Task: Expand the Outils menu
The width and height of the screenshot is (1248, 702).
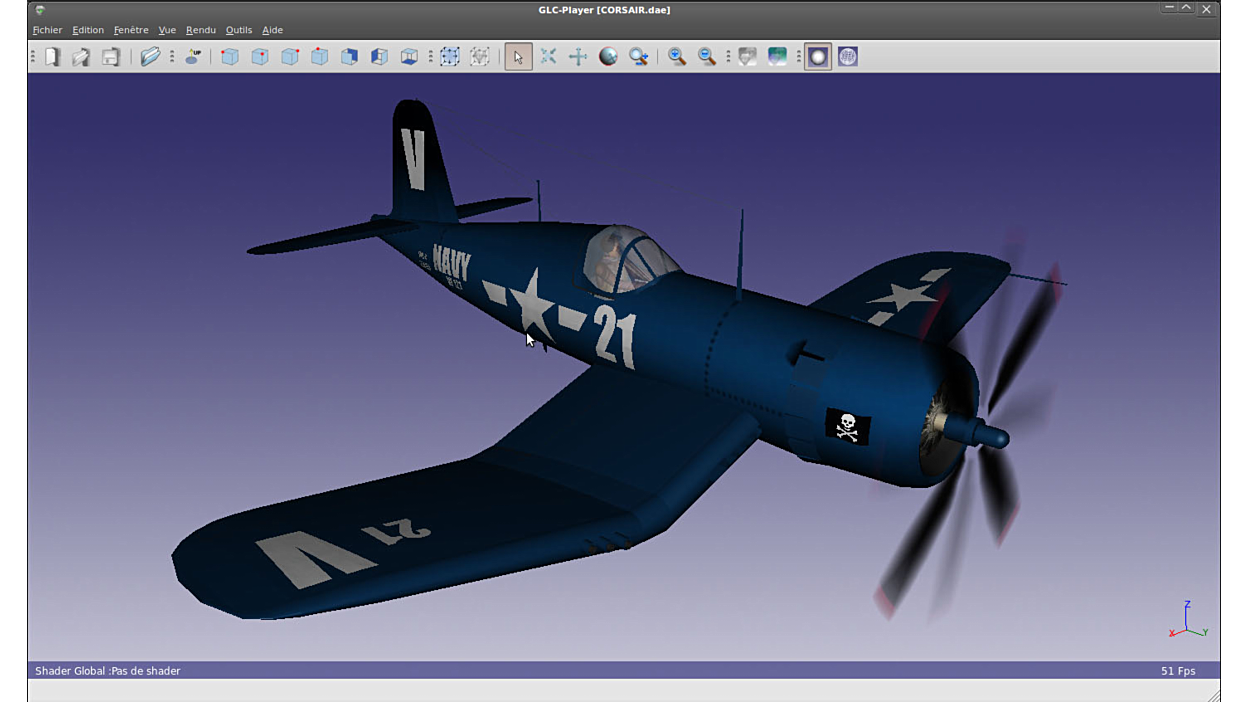Action: click(238, 30)
